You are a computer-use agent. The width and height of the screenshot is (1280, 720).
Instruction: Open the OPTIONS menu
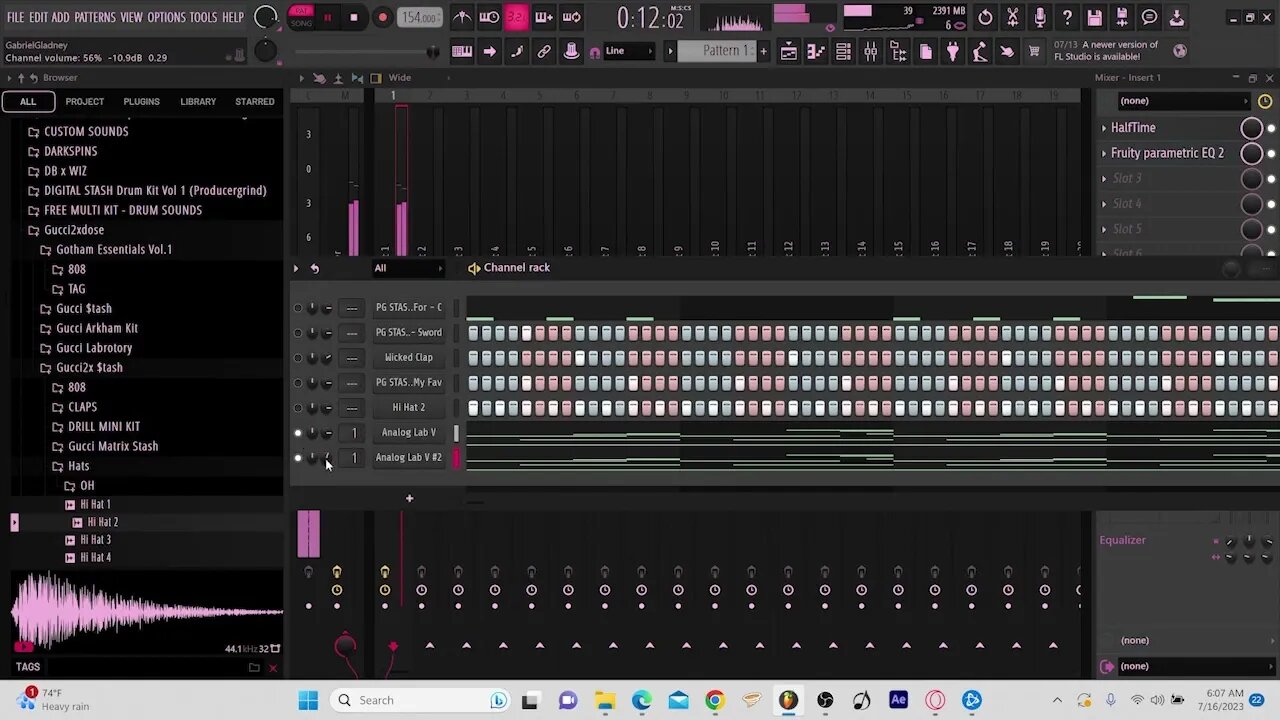point(166,17)
